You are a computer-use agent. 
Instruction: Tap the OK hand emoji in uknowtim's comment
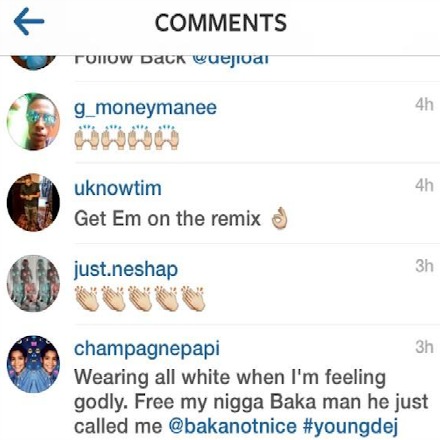point(279,219)
